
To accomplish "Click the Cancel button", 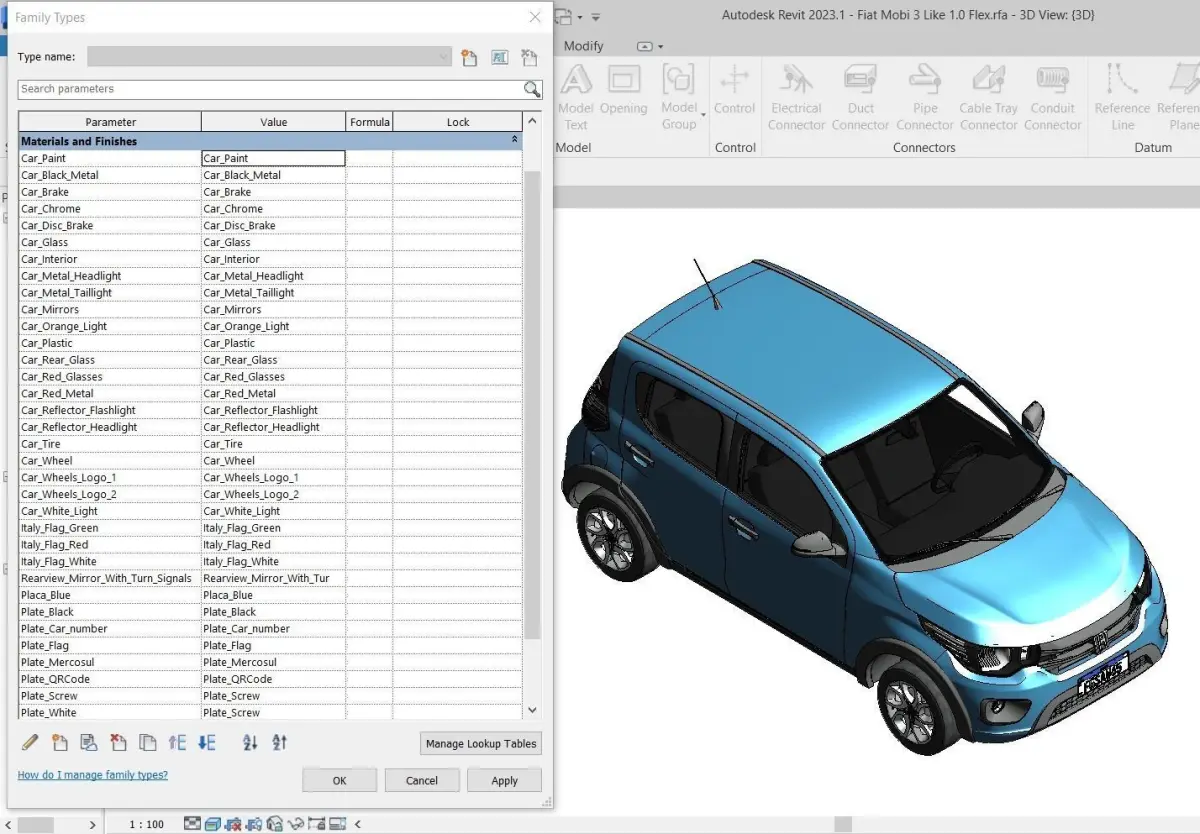I will coord(422,780).
